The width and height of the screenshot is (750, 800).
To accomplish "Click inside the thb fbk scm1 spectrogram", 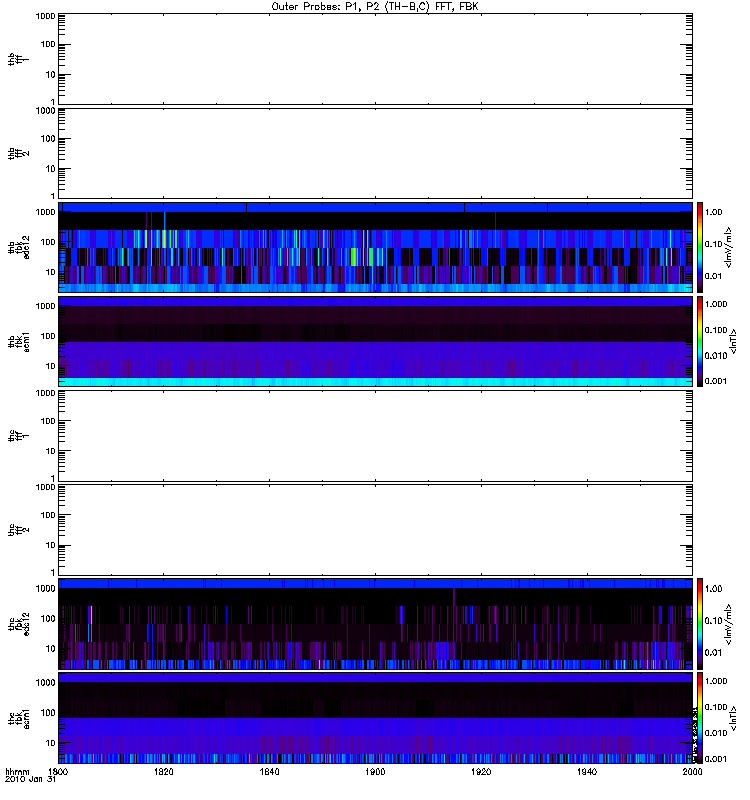I will point(375,342).
